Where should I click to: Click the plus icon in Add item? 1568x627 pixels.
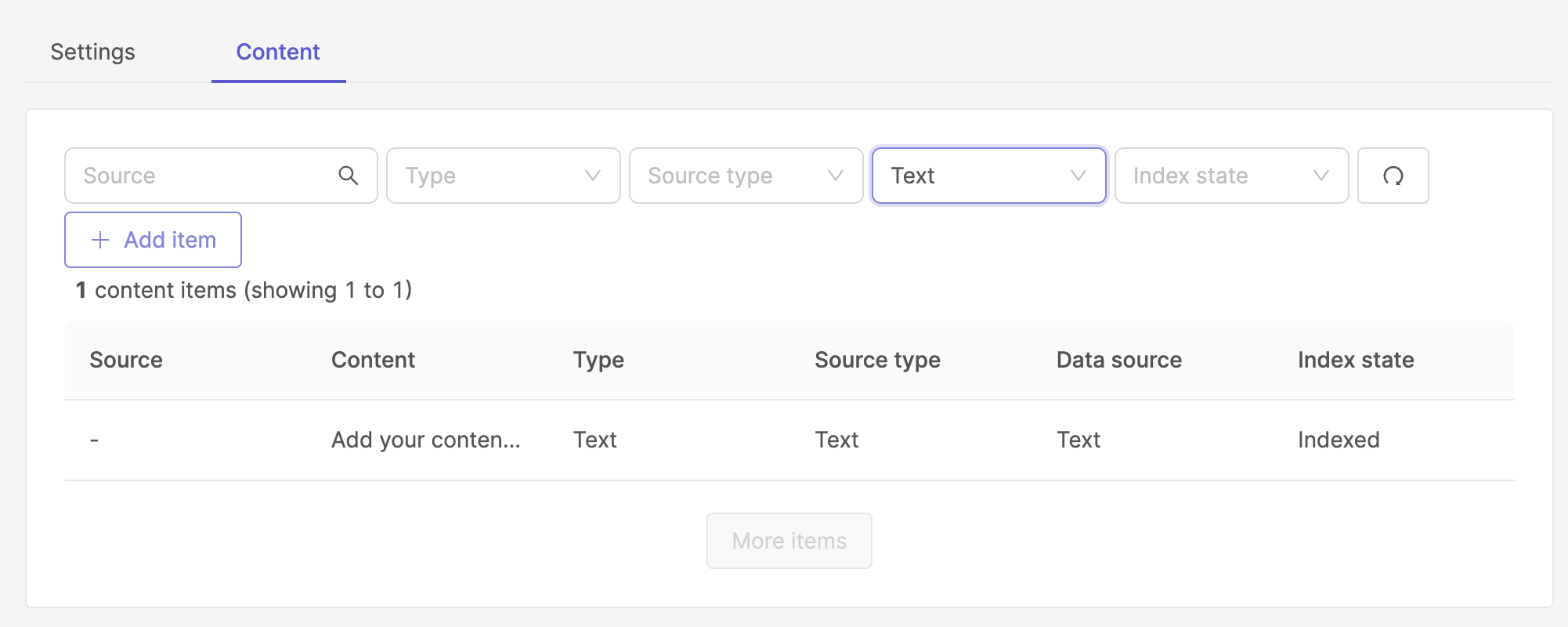point(100,240)
